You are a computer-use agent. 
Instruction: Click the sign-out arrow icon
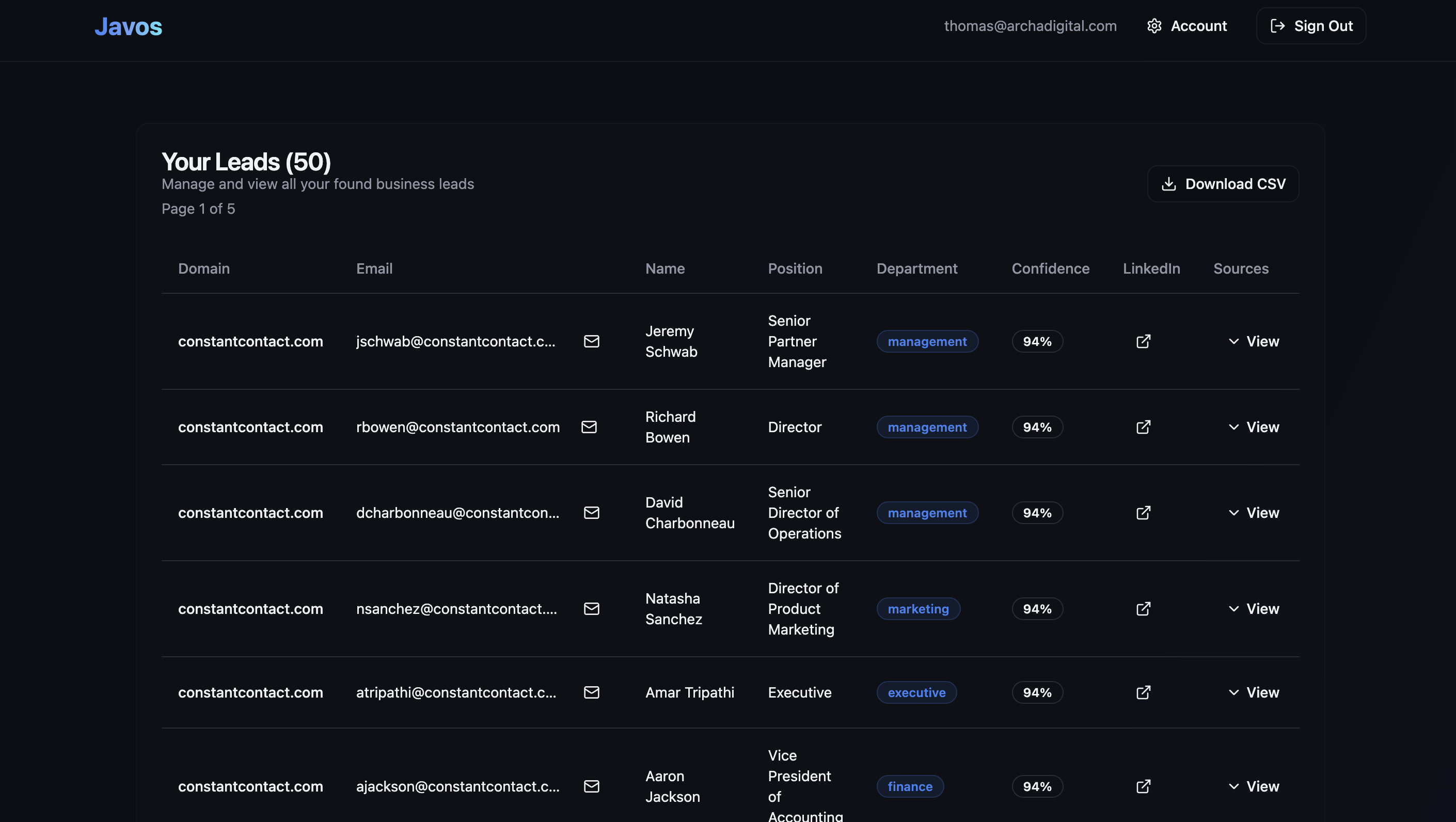pos(1278,26)
